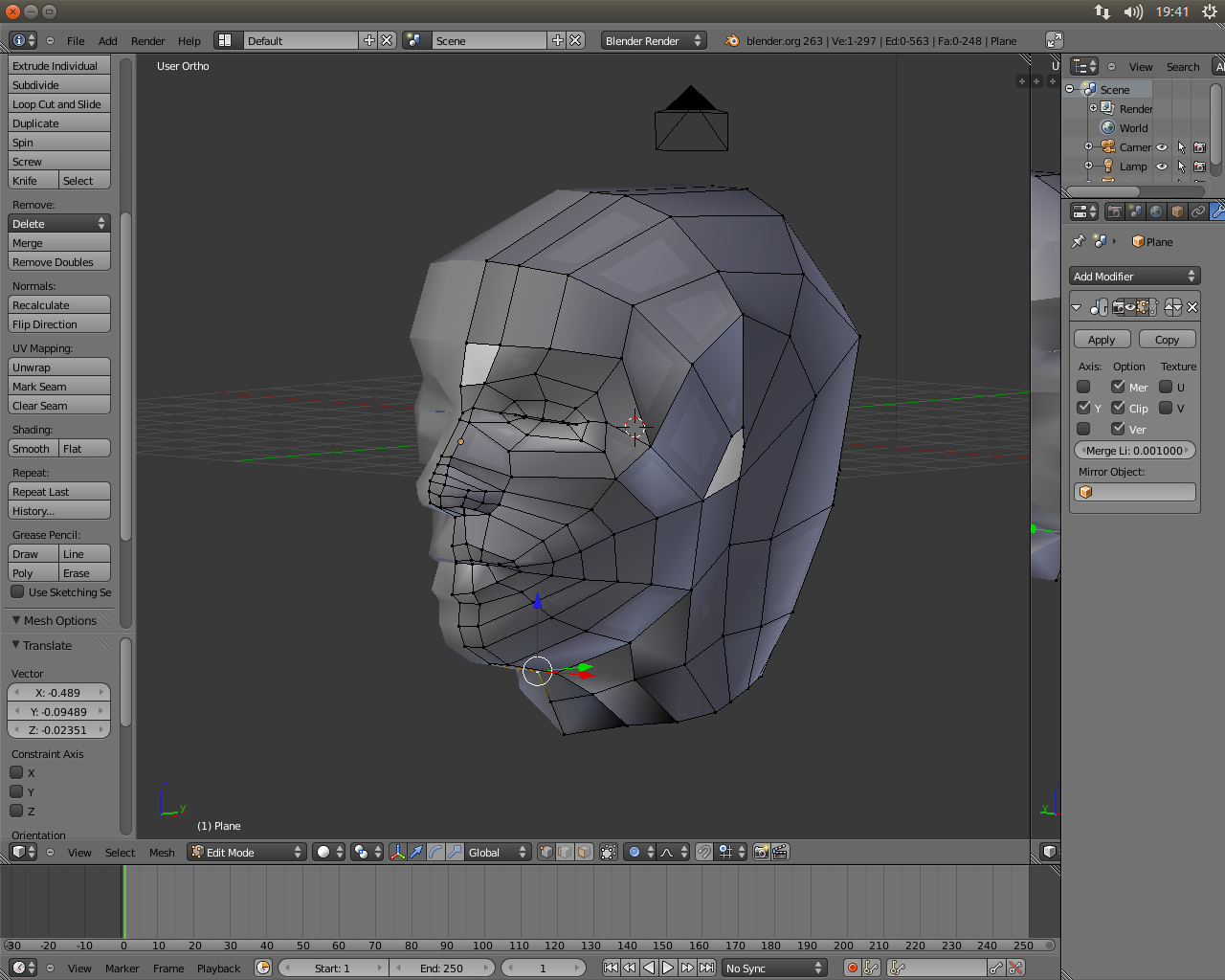Open the No Sync playback dropdown
1225x980 pixels.
(774, 968)
